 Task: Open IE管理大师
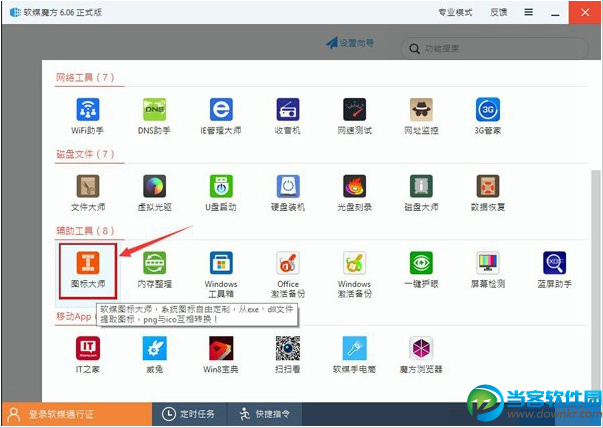tap(221, 116)
